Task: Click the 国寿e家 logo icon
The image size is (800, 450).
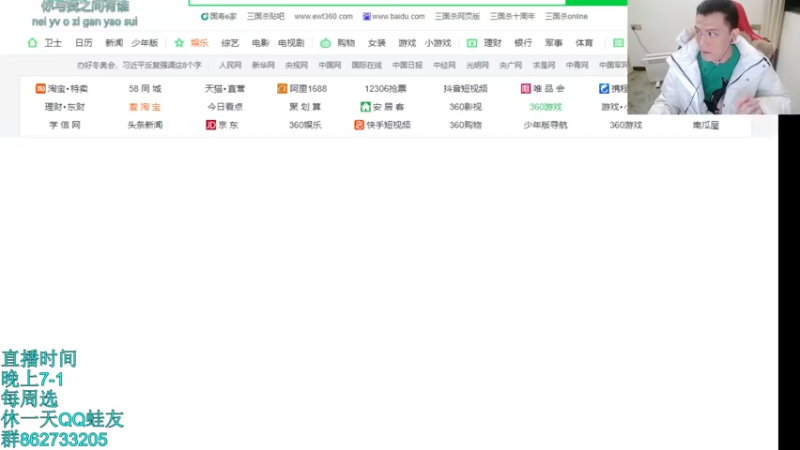Action: (204, 16)
